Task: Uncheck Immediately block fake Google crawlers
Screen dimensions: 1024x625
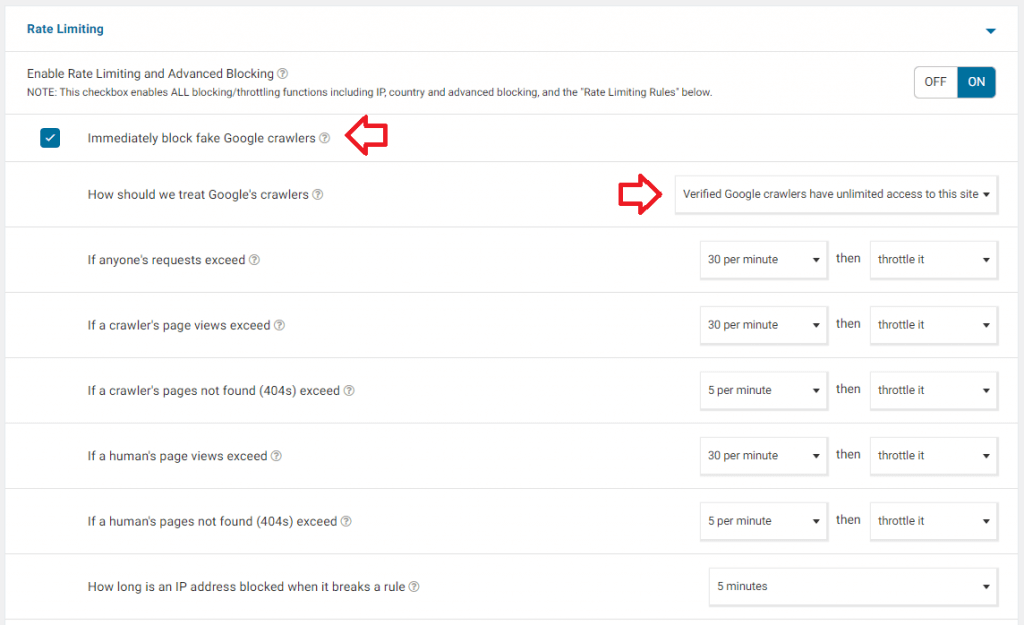Action: tap(50, 138)
